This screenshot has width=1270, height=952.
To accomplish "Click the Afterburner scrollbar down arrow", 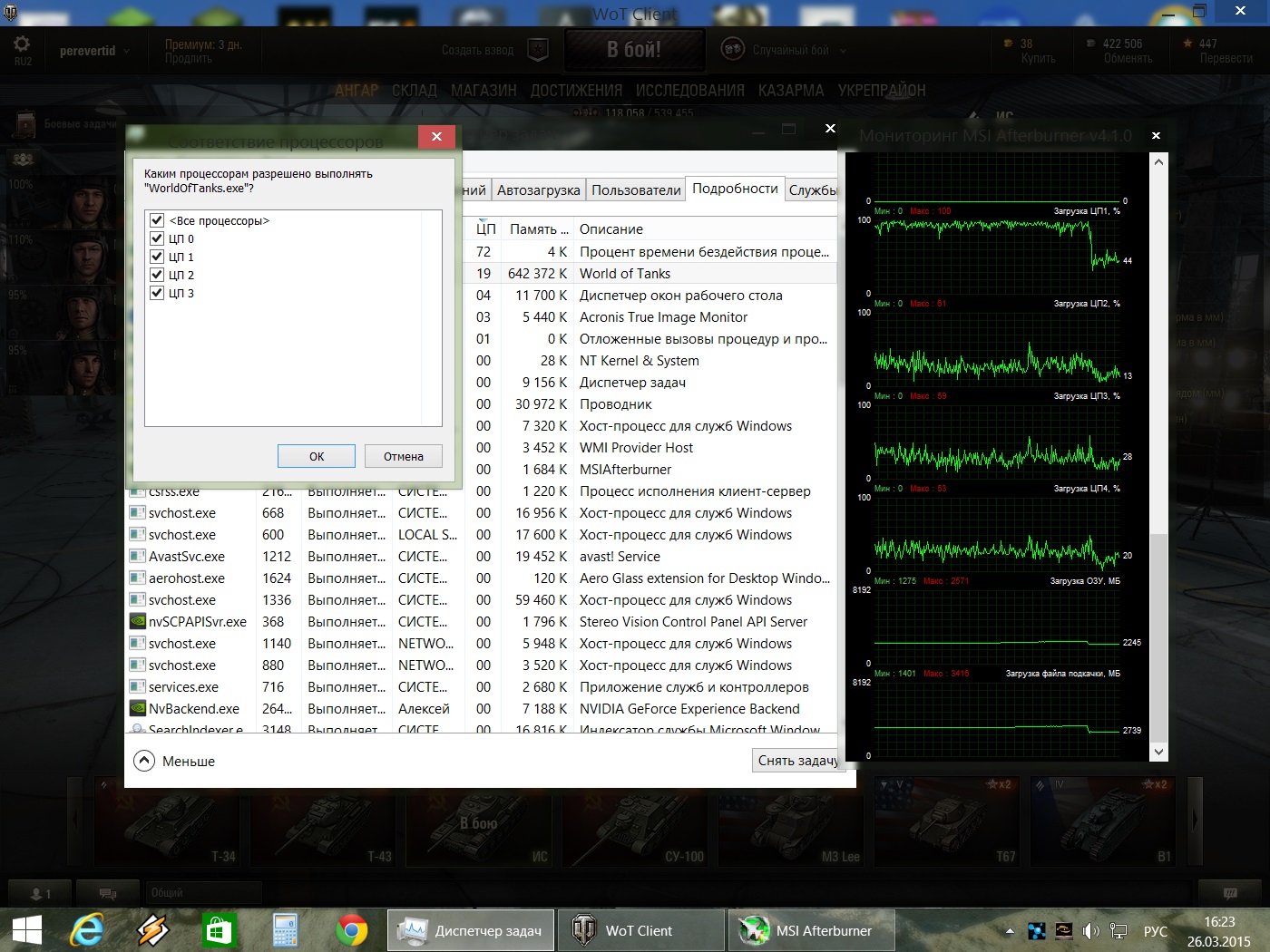I will point(1158,752).
